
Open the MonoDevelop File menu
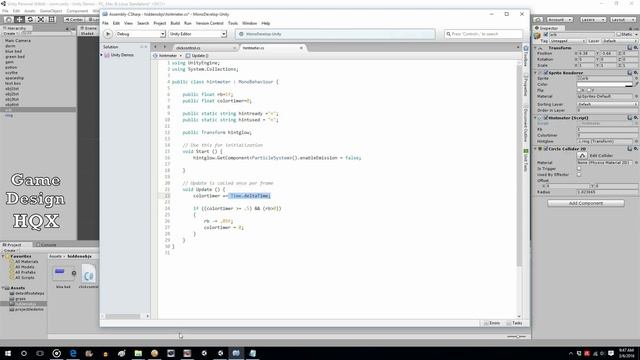pos(105,23)
